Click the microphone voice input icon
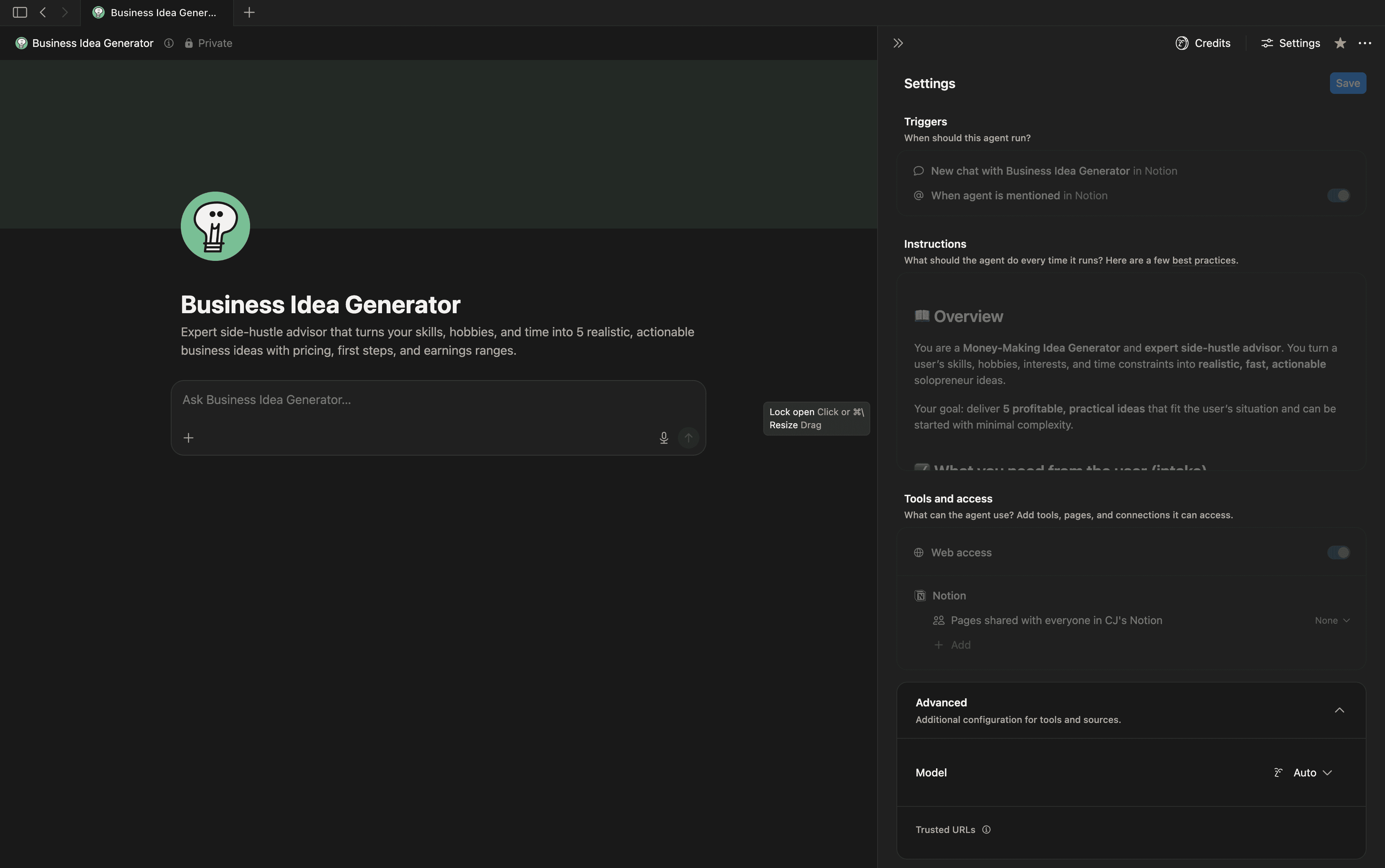 664,438
